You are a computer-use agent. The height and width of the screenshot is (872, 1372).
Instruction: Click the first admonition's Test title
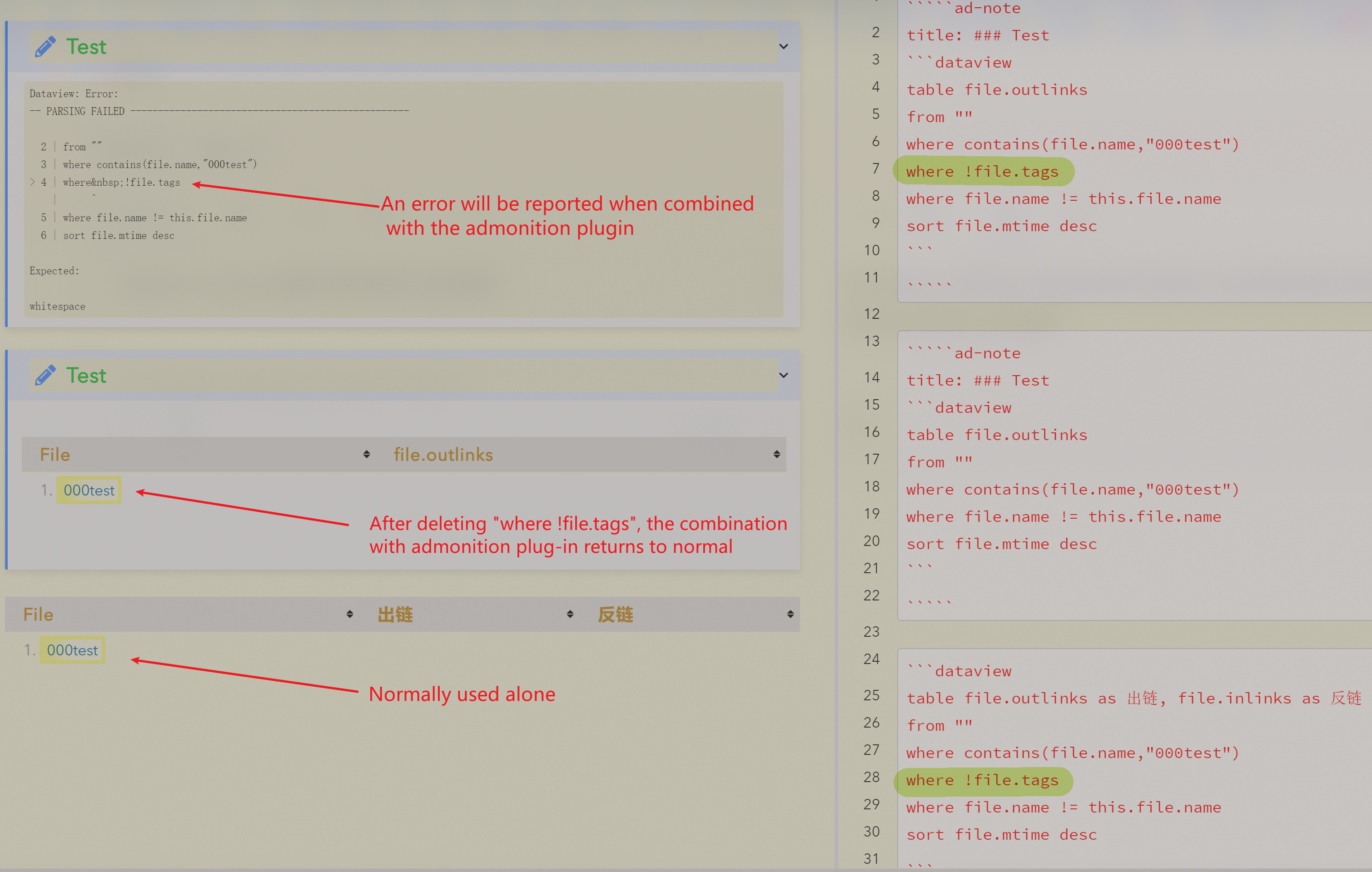pyautogui.click(x=86, y=47)
